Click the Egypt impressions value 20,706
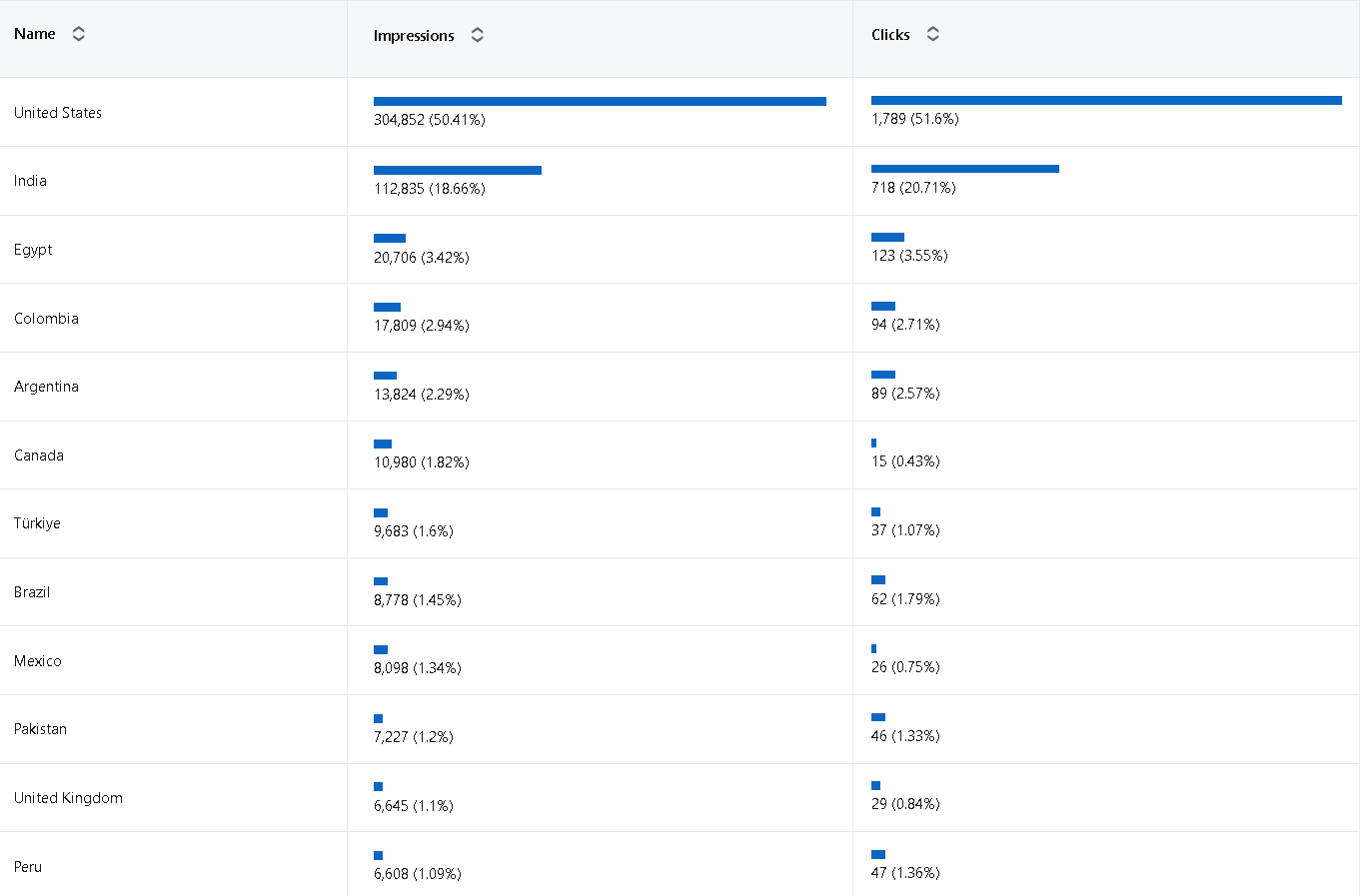The width and height of the screenshot is (1360, 896). click(x=395, y=258)
